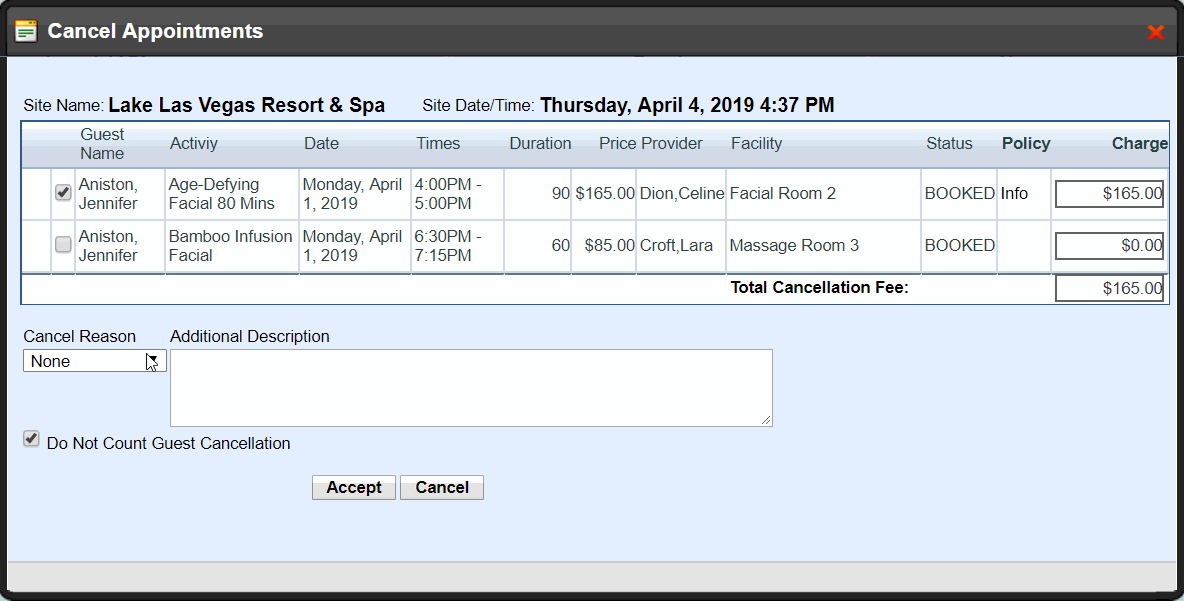The width and height of the screenshot is (1184, 601).
Task: Click the Guest Name column header
Action: tap(102, 143)
